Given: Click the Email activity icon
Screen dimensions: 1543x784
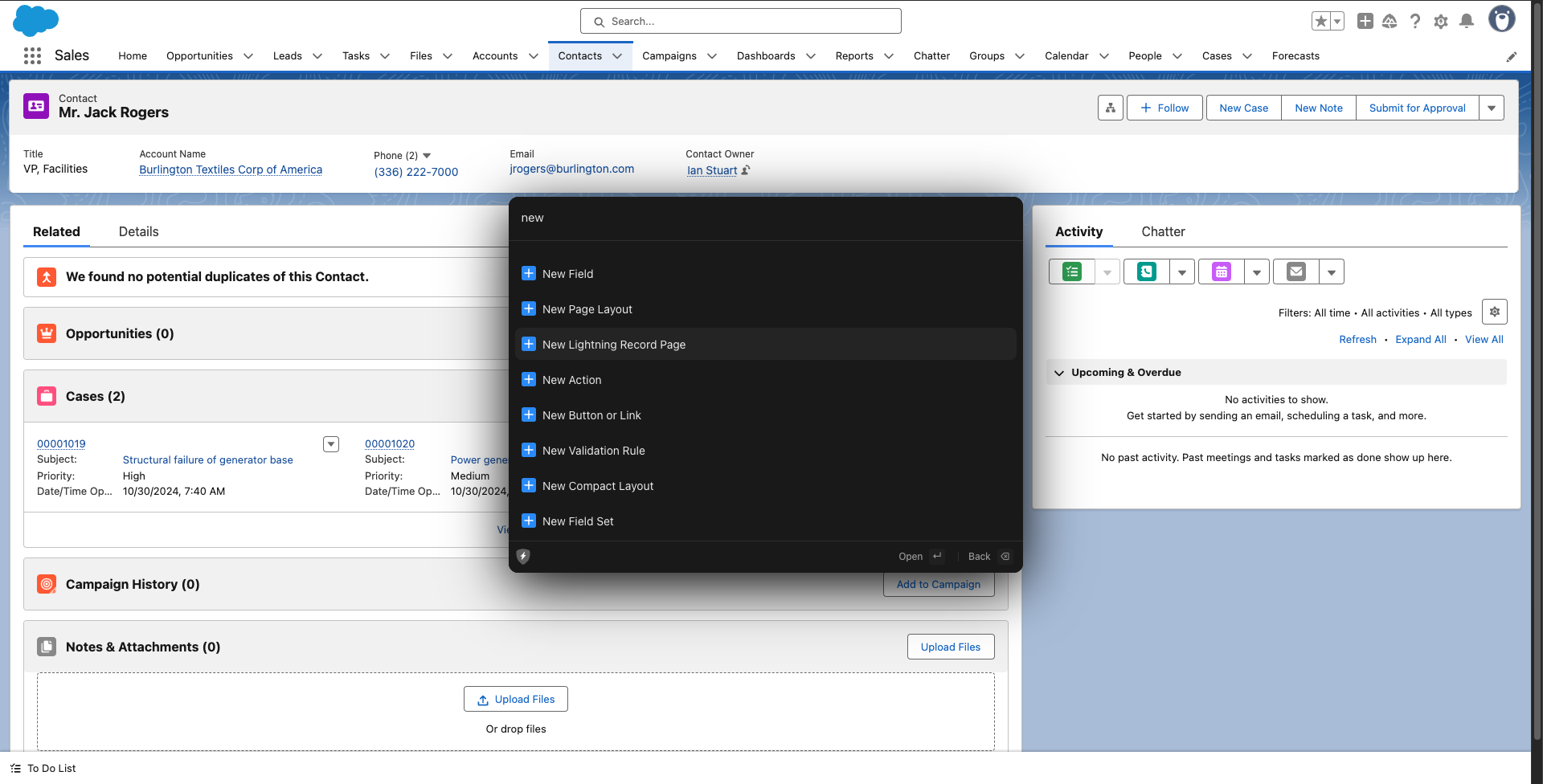Looking at the screenshot, I should pos(1296,272).
